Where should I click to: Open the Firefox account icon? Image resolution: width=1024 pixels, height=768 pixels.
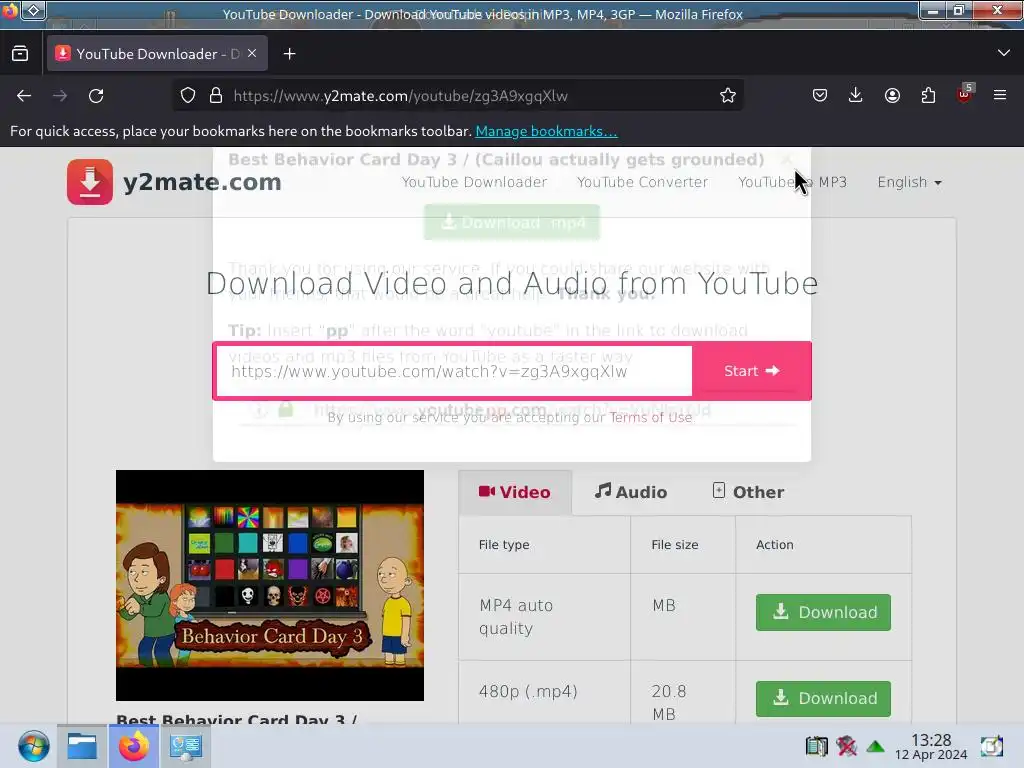click(x=892, y=96)
